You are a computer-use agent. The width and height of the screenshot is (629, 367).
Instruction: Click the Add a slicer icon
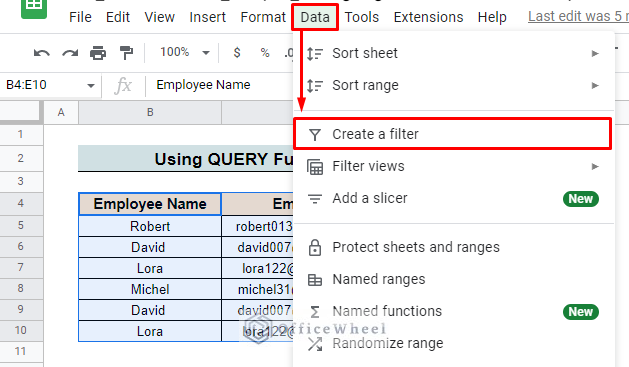click(x=315, y=199)
